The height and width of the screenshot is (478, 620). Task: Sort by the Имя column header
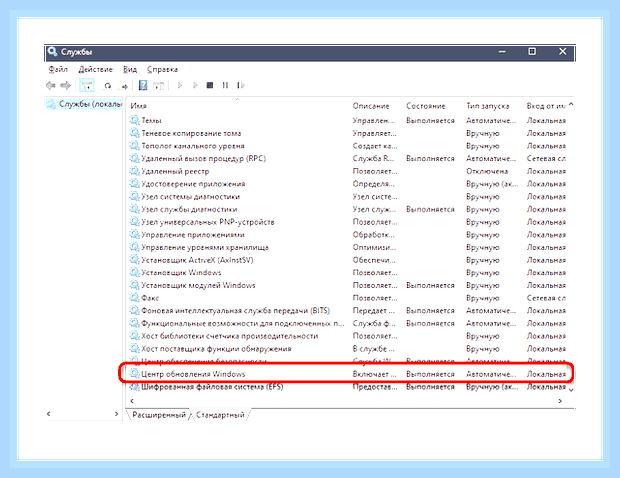coord(138,106)
